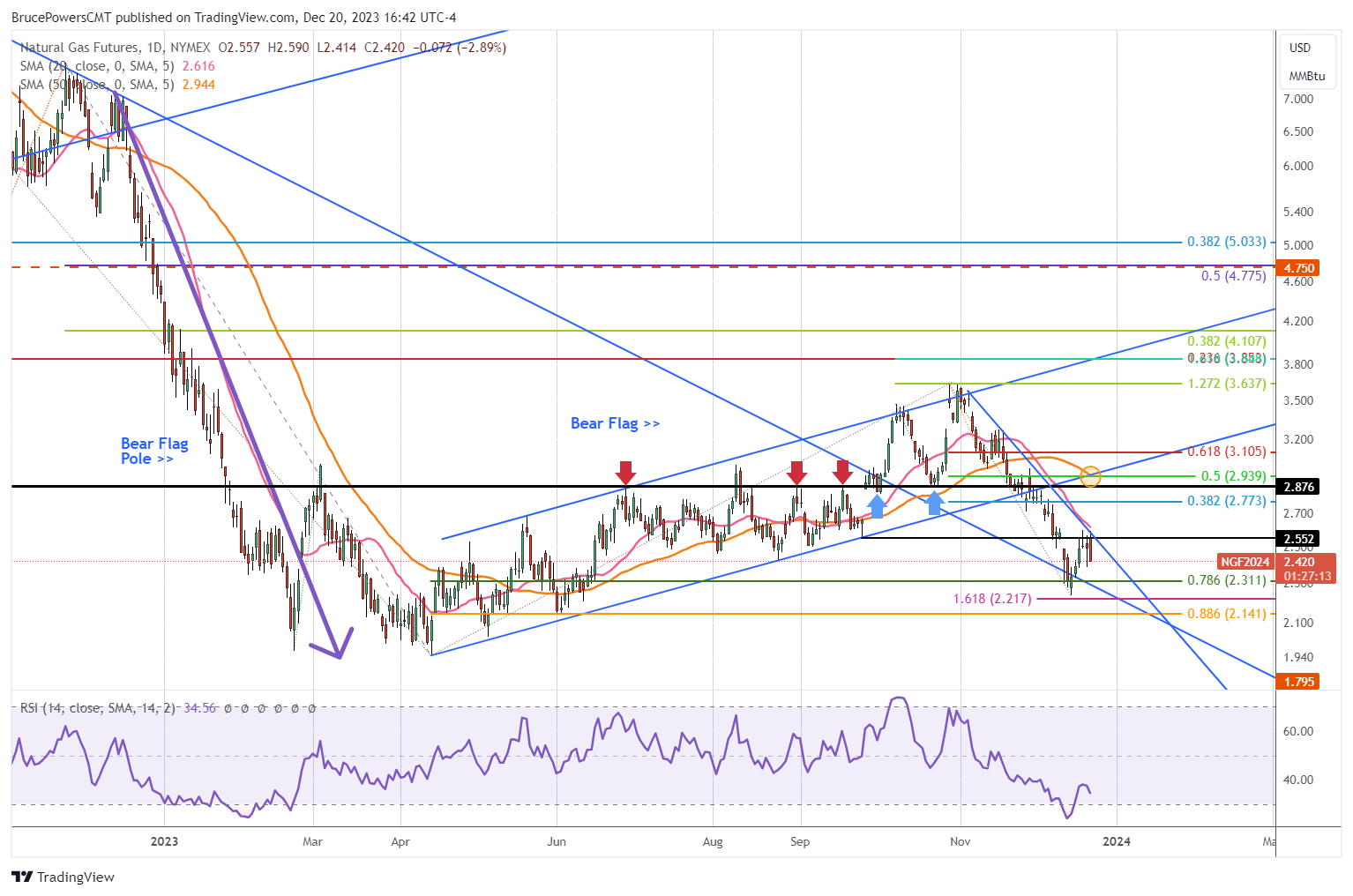
Task: Click the countdown timer 01:27:13
Action: 1307,576
